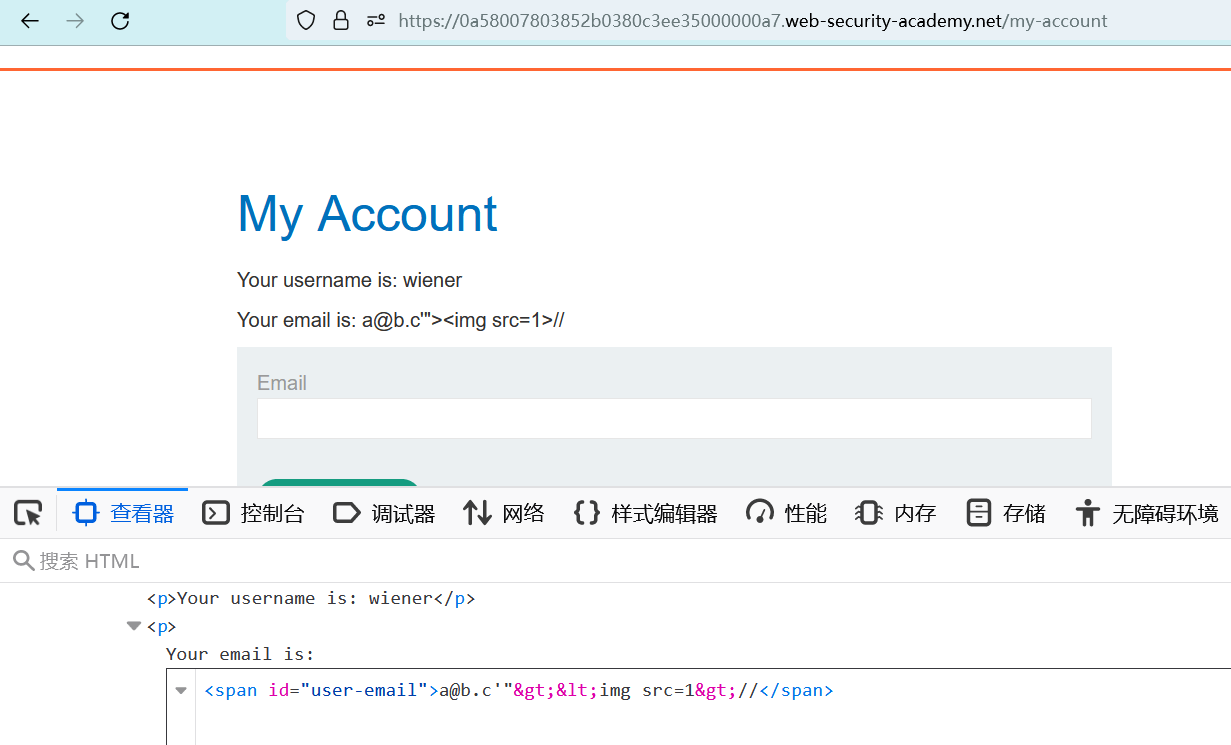
Task: Open the site permissions icon in address bar
Action: [x=376, y=20]
